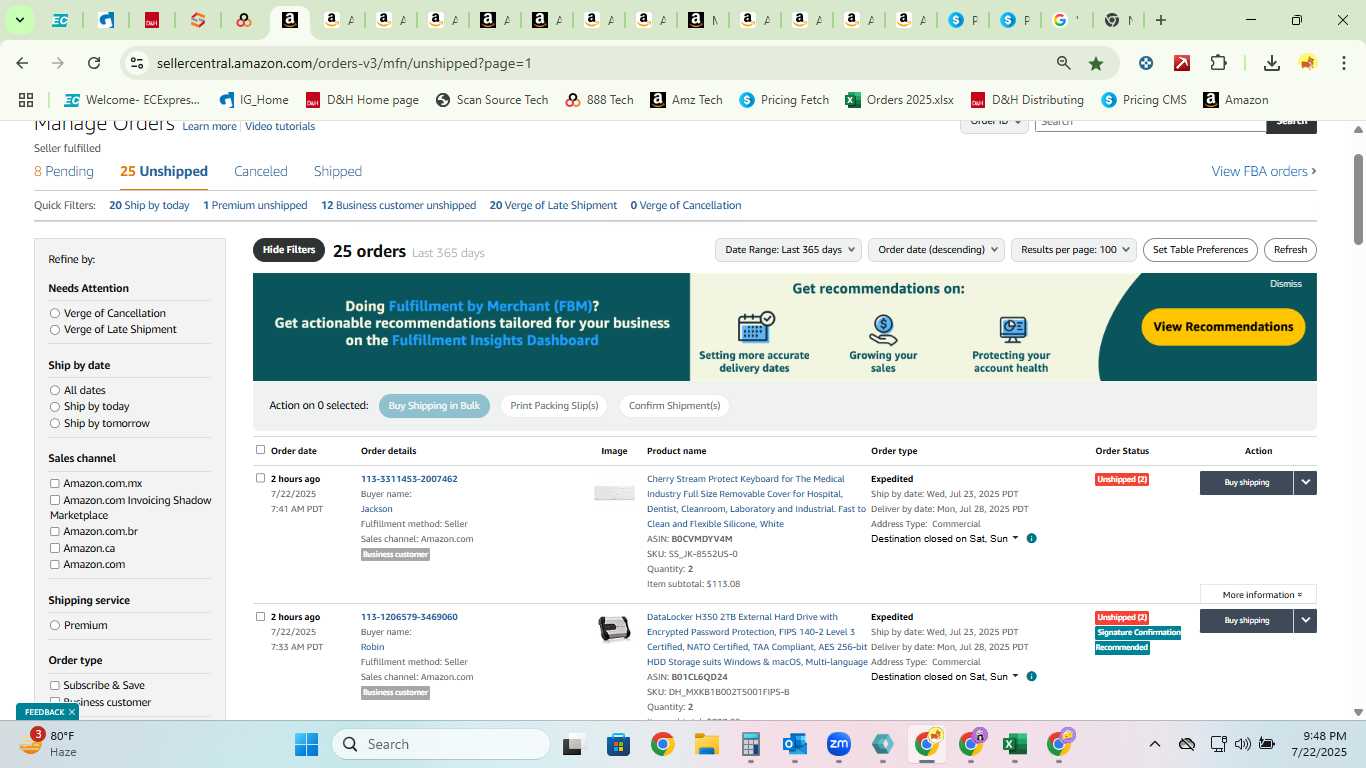Image resolution: width=1366 pixels, height=768 pixels.
Task: Open Chrome downloads icon
Action: (x=1271, y=63)
